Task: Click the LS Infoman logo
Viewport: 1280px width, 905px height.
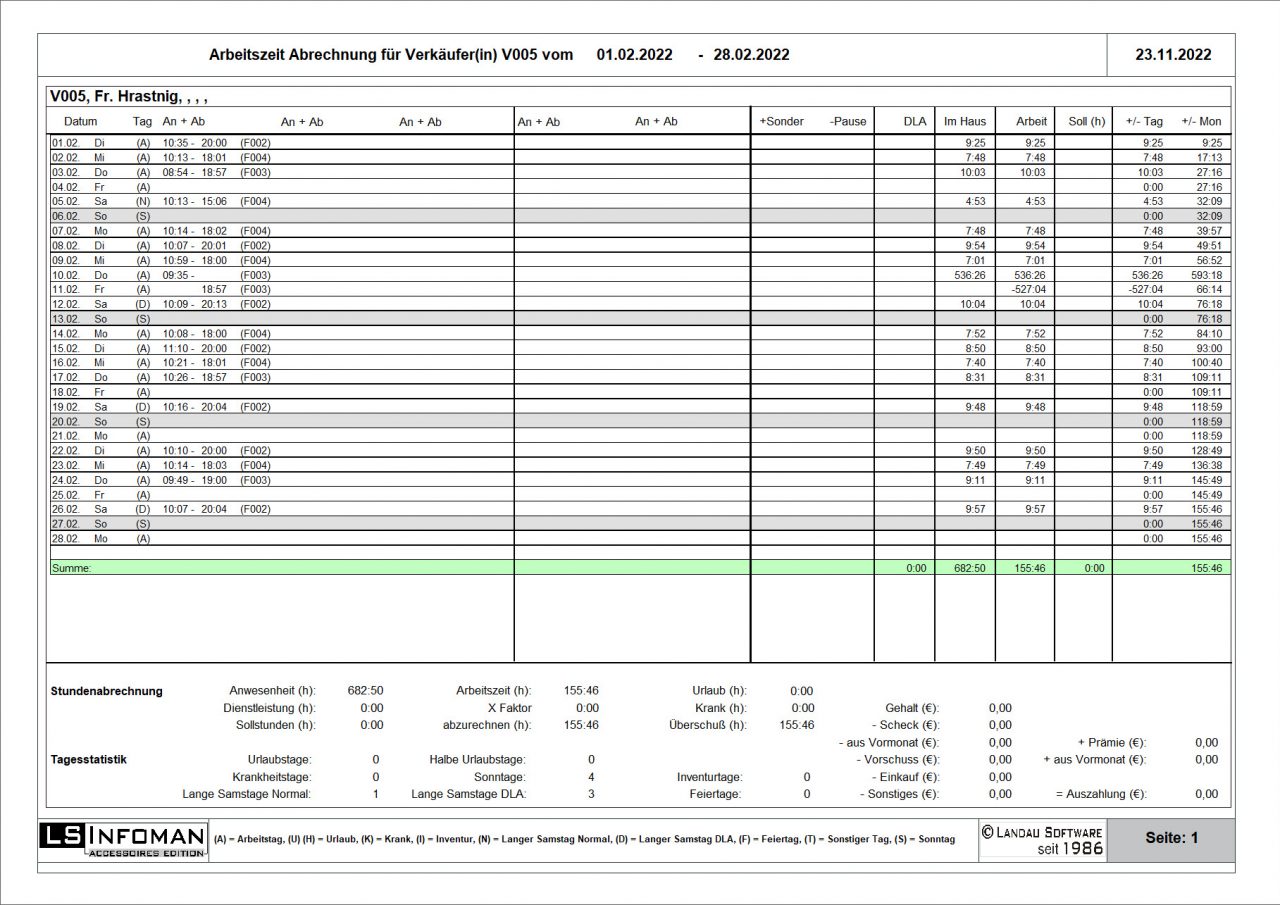Action: 124,840
